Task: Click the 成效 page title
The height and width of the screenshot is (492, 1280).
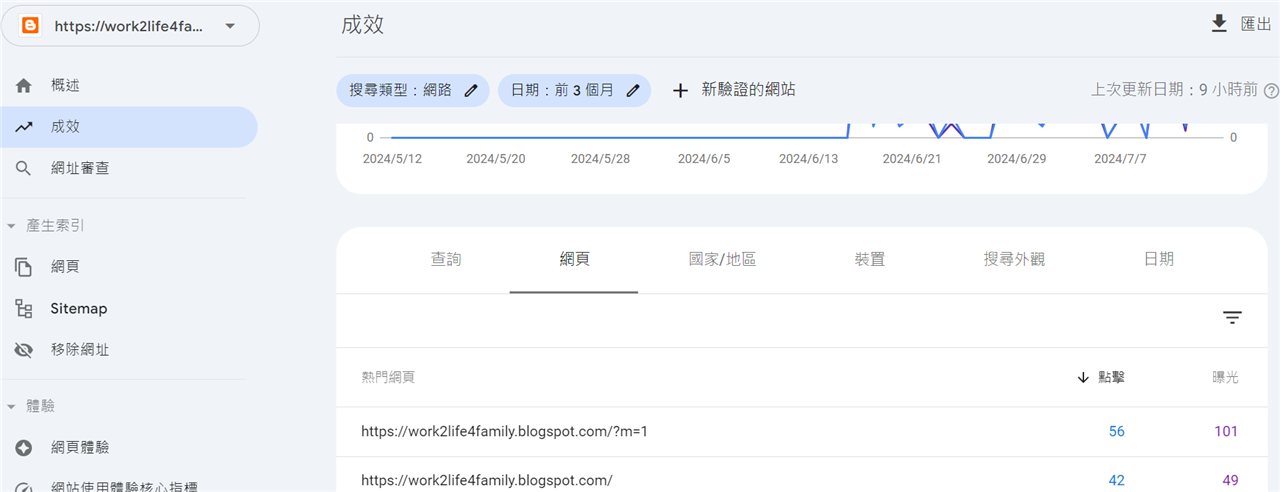Action: point(362,25)
